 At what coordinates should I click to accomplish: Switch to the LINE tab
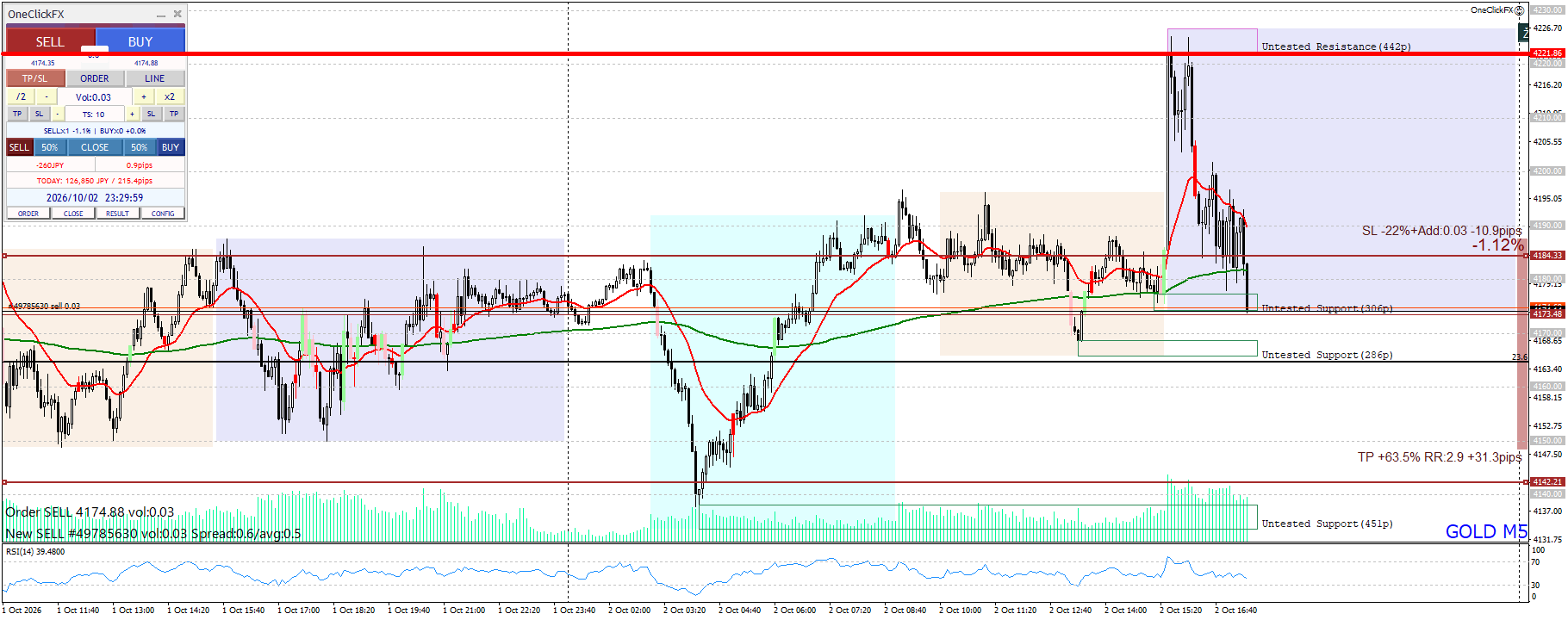pyautogui.click(x=155, y=78)
